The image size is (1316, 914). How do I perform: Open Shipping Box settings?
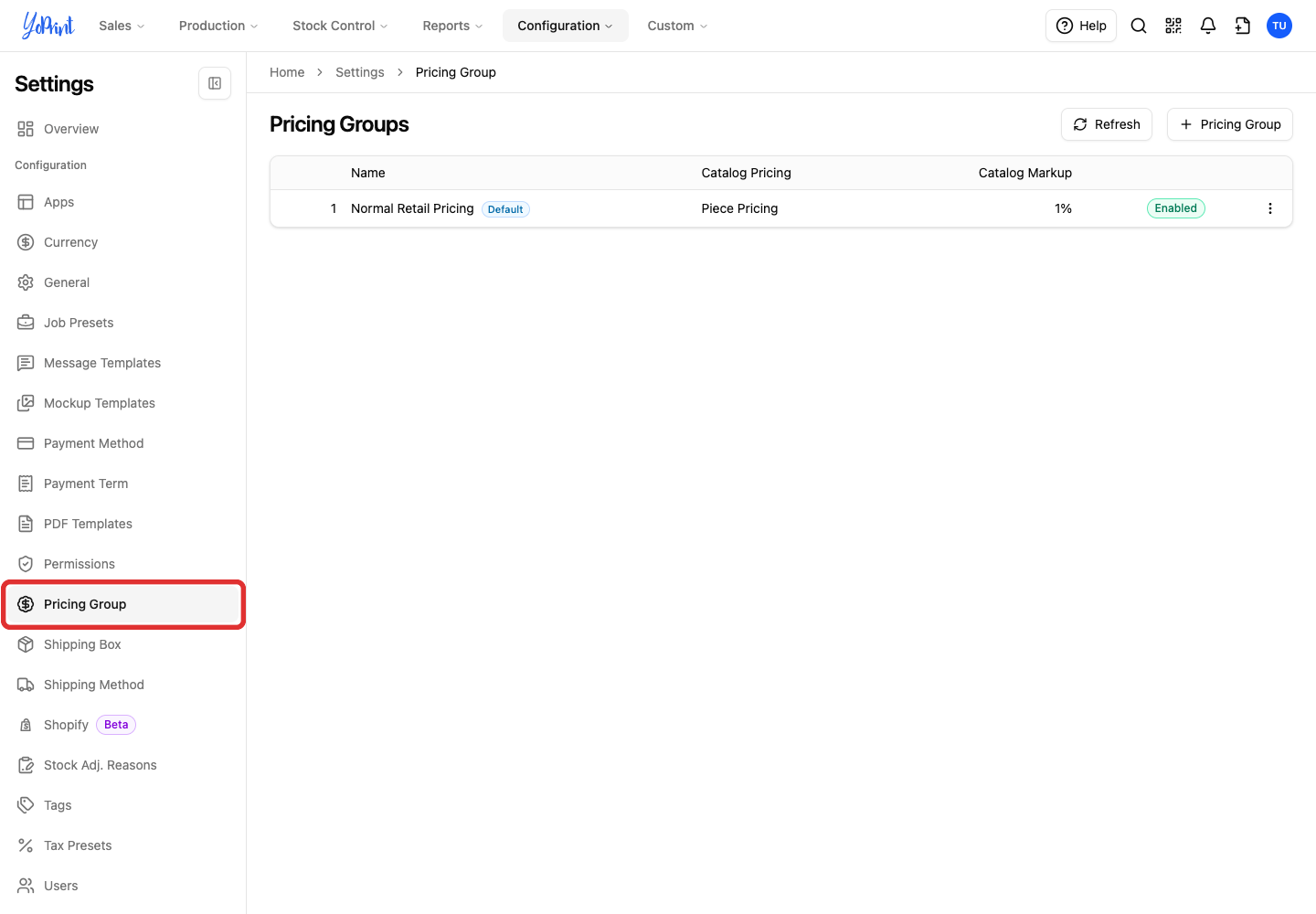[x=122, y=644]
